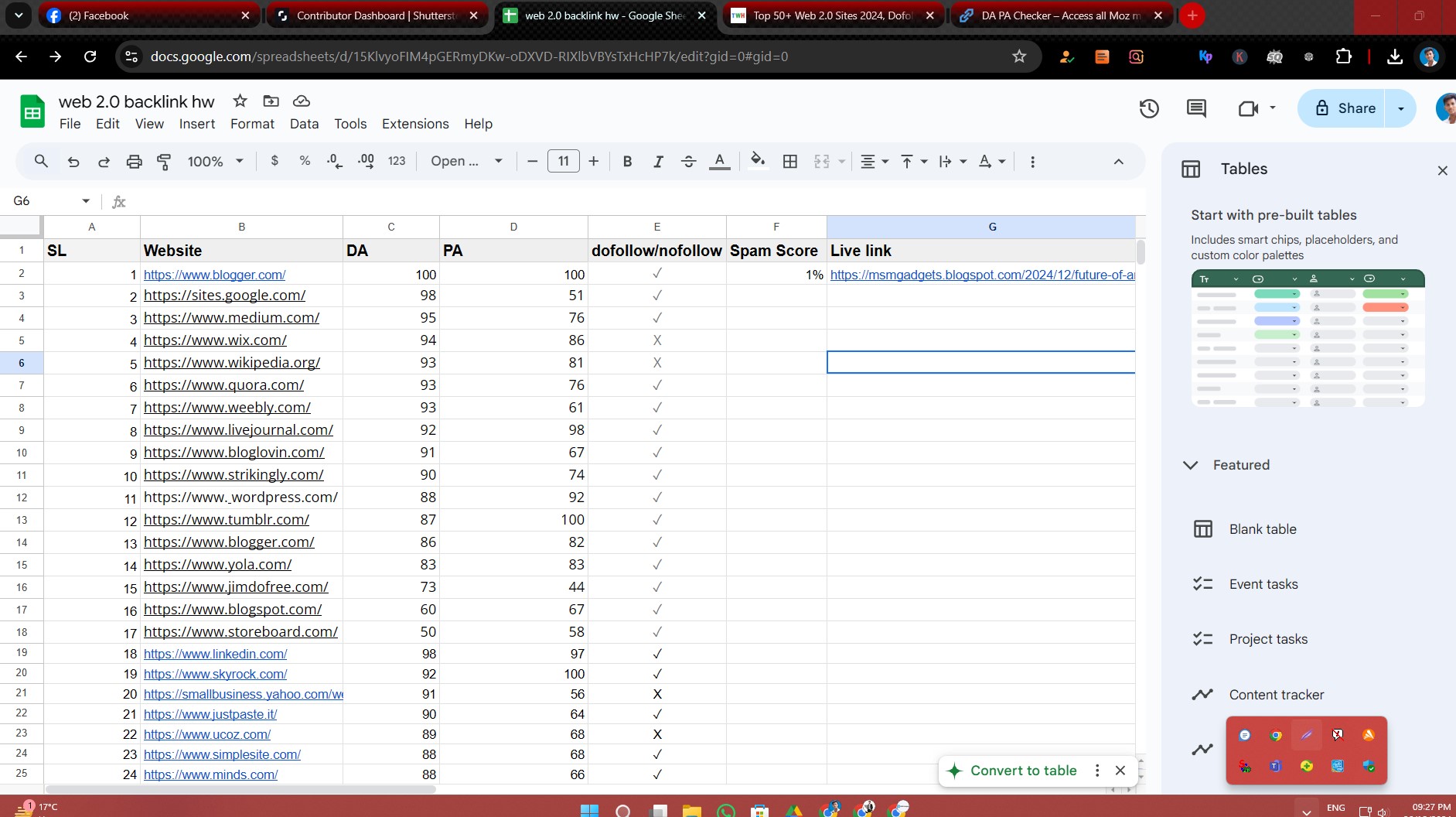Undo the last action
Viewport: 1456px width, 817px height.
click(x=73, y=161)
